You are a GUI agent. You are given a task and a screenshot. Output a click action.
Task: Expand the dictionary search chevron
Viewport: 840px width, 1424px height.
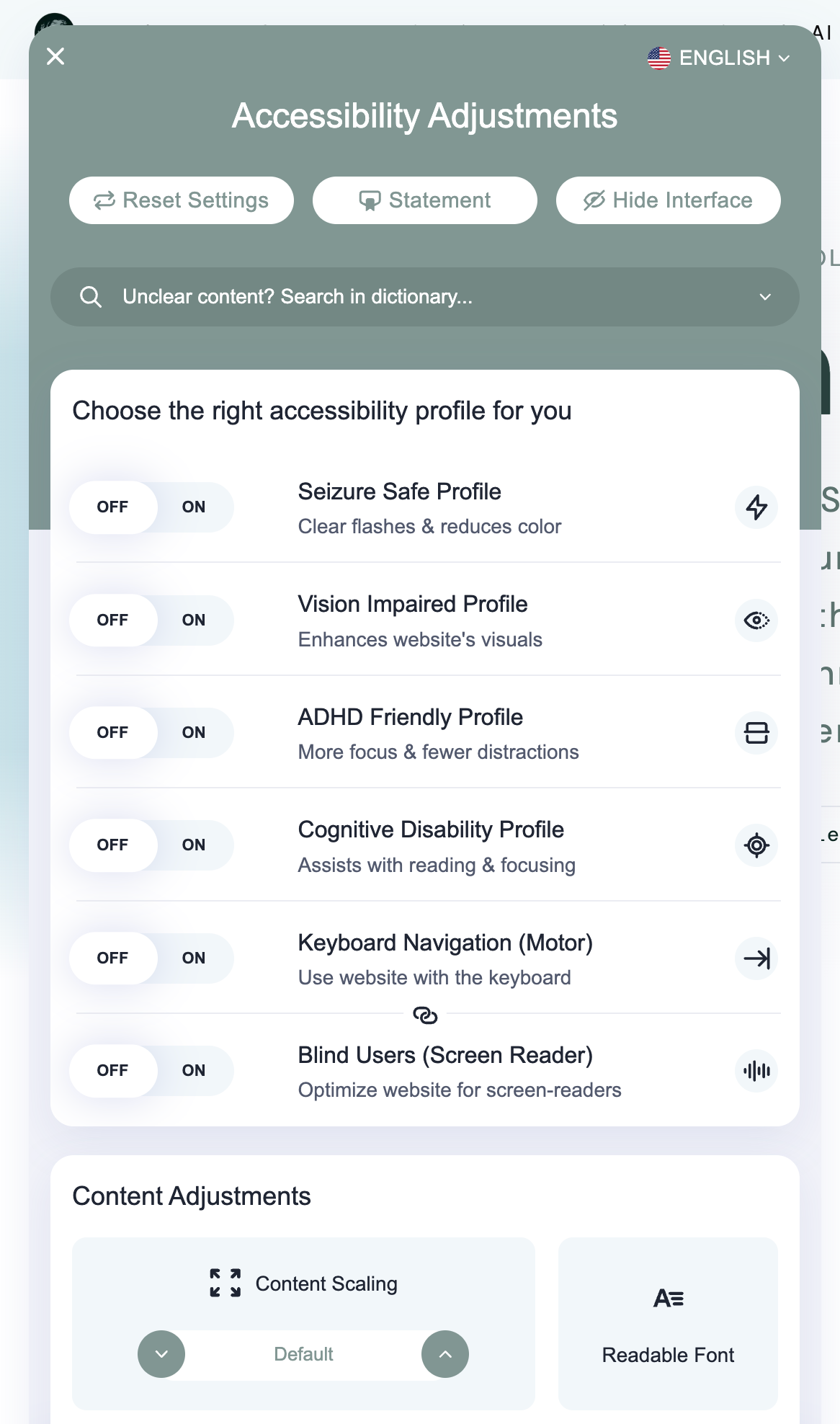[x=765, y=297]
